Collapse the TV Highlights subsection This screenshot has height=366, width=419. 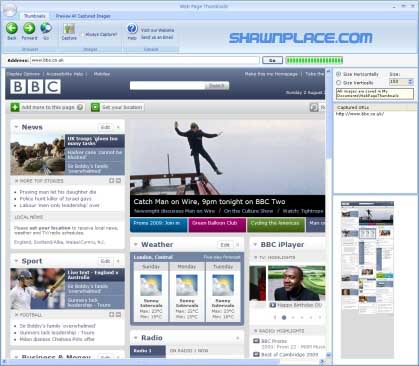[x=256, y=257]
